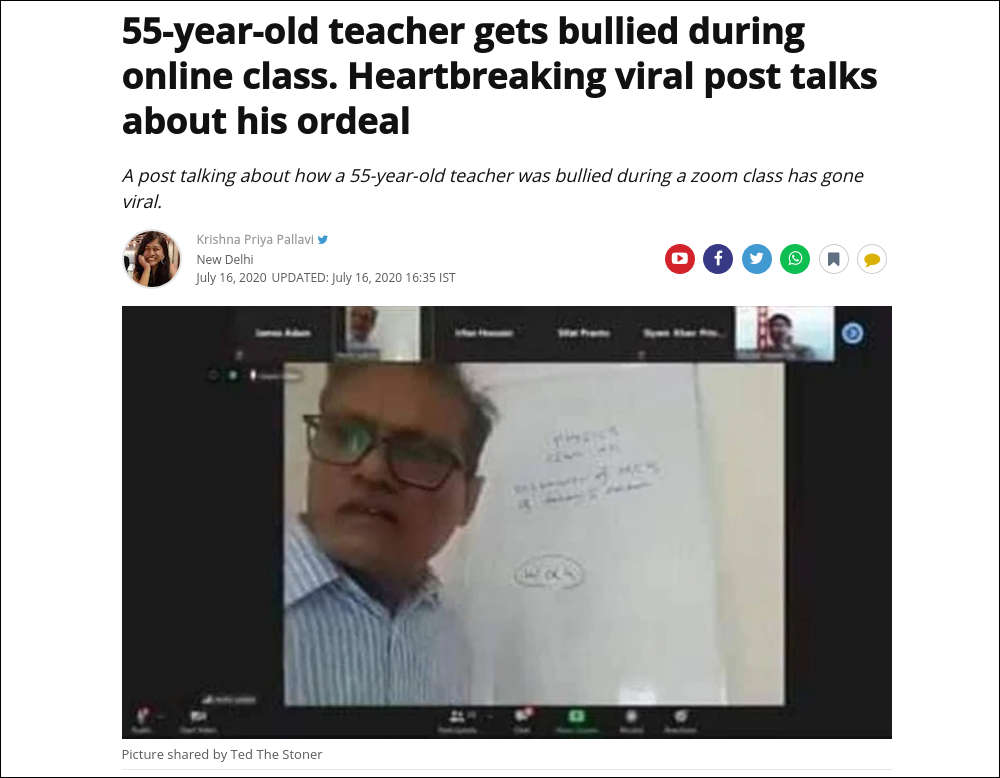Click the Picture shared by caption
Viewport: 1000px width, 778px height.
point(222,754)
